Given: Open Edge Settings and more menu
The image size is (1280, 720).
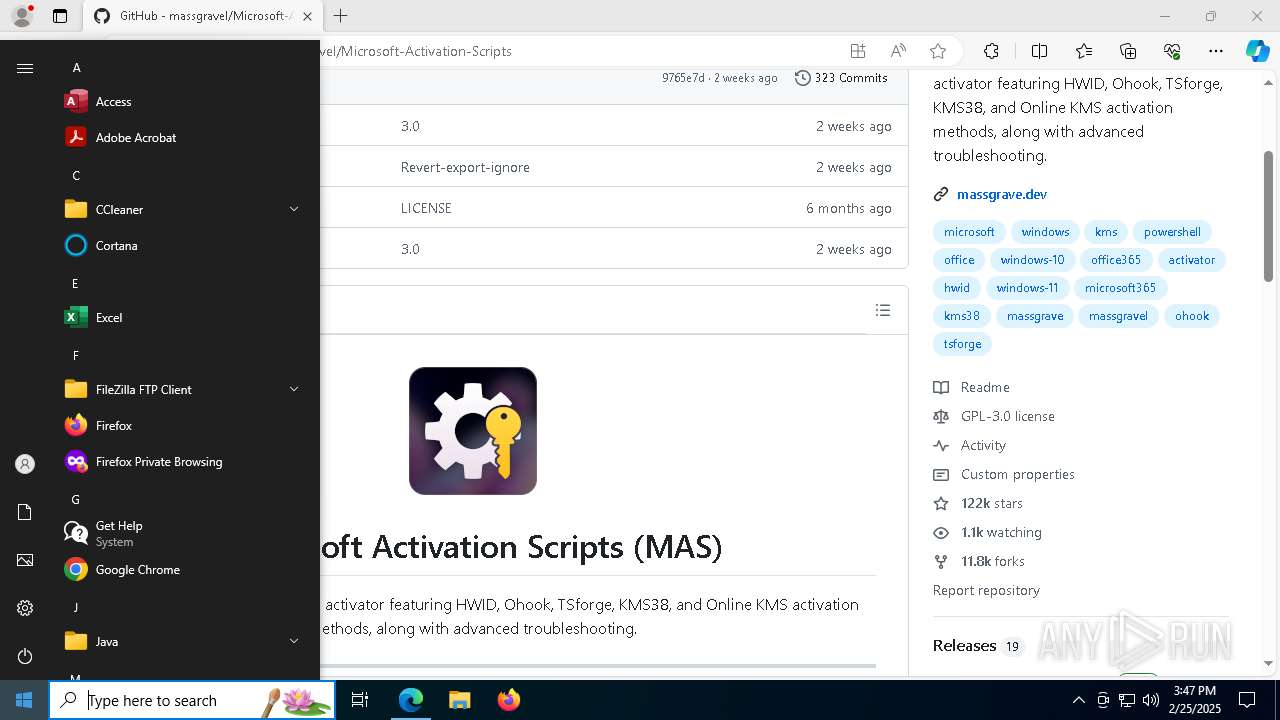Looking at the screenshot, I should pyautogui.click(x=1216, y=51).
